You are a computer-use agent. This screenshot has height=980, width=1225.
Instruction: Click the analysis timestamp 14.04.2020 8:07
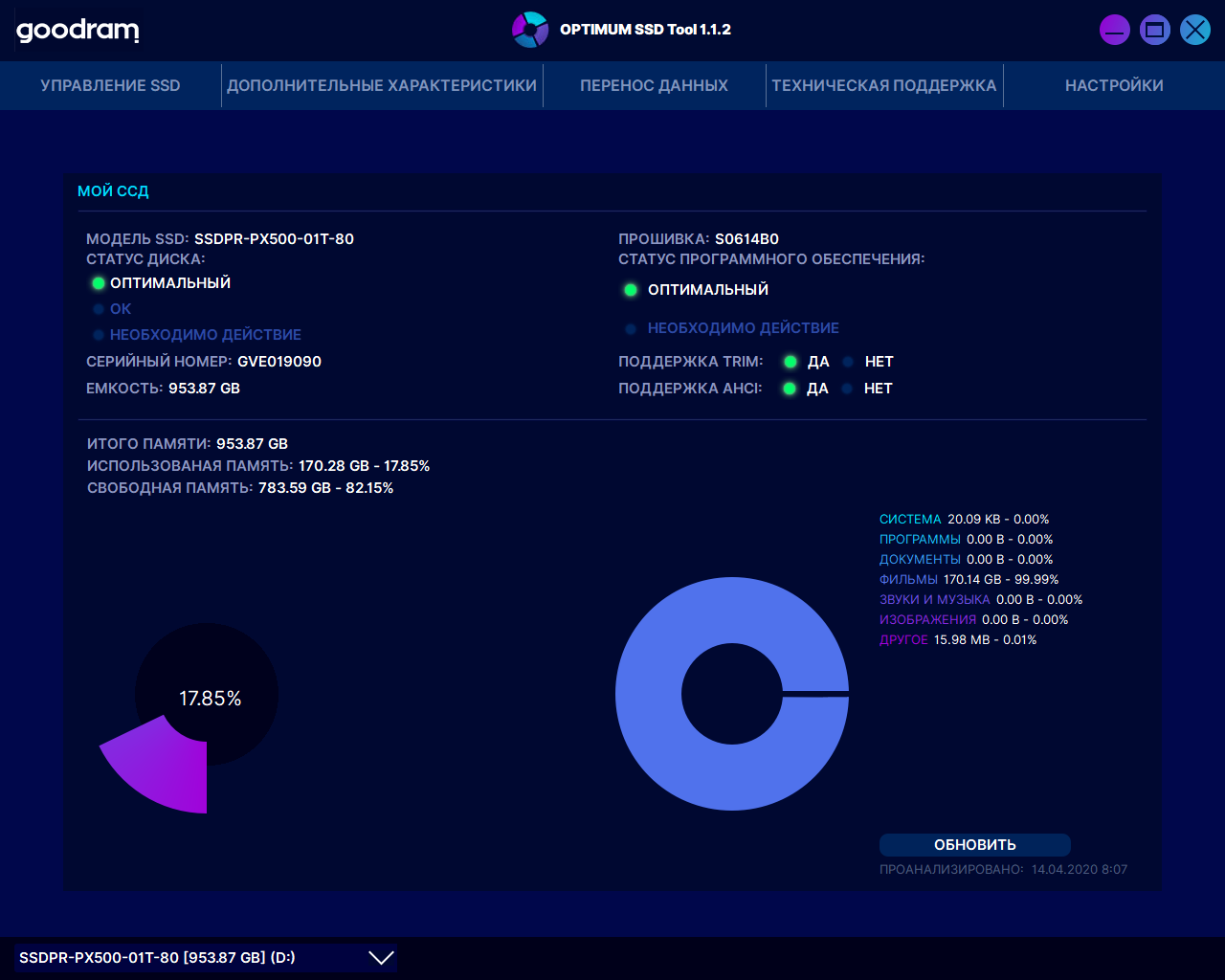(x=1080, y=870)
